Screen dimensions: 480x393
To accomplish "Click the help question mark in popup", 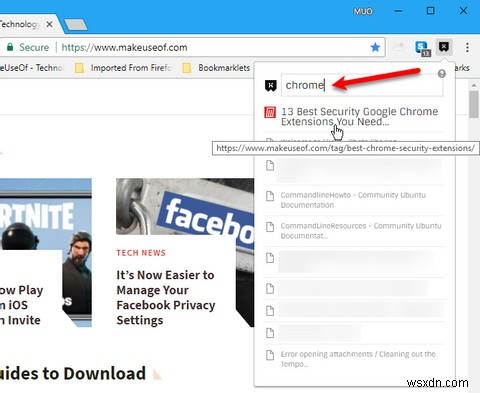I will pyautogui.click(x=442, y=74).
